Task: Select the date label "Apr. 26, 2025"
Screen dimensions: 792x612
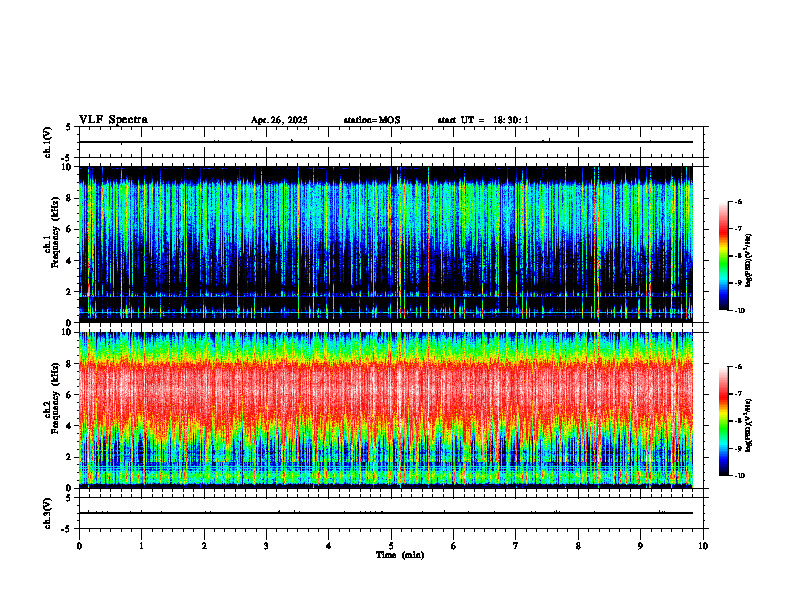Action: [x=279, y=120]
